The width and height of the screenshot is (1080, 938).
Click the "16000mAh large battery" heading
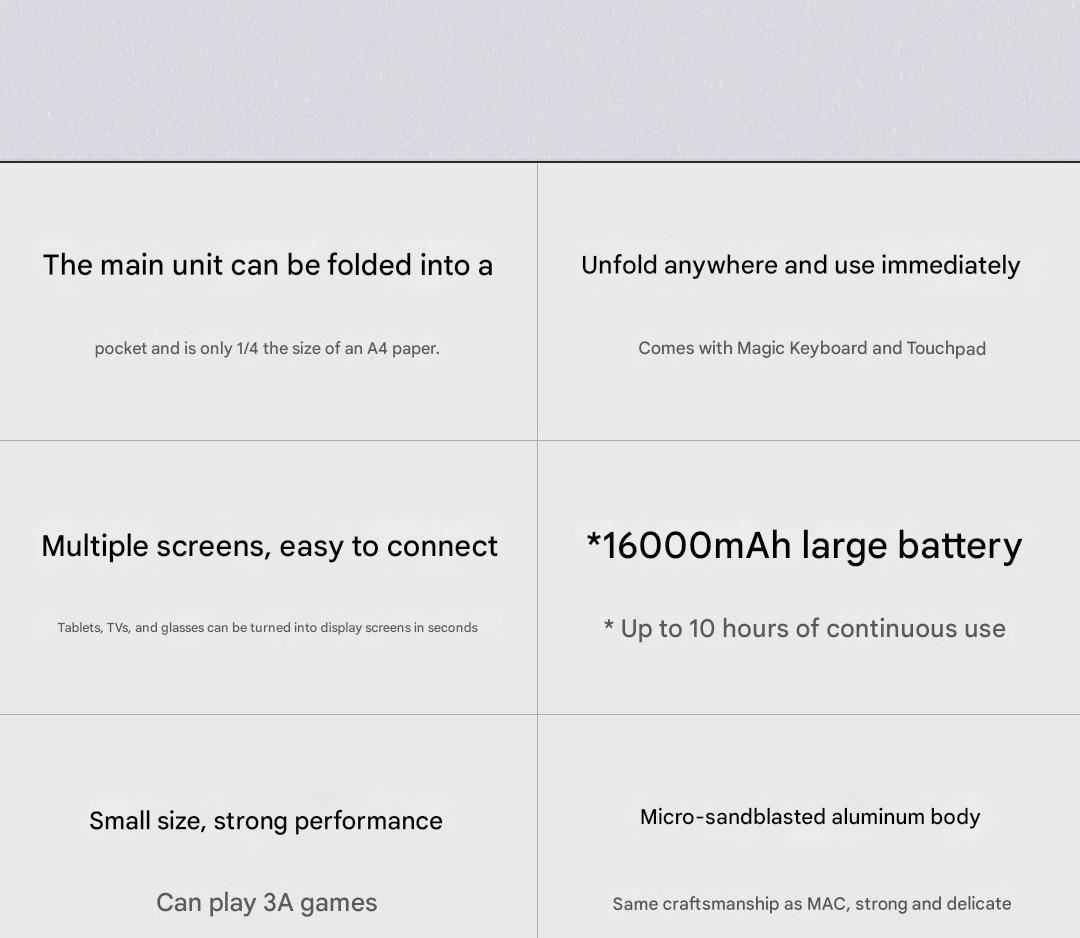point(804,546)
